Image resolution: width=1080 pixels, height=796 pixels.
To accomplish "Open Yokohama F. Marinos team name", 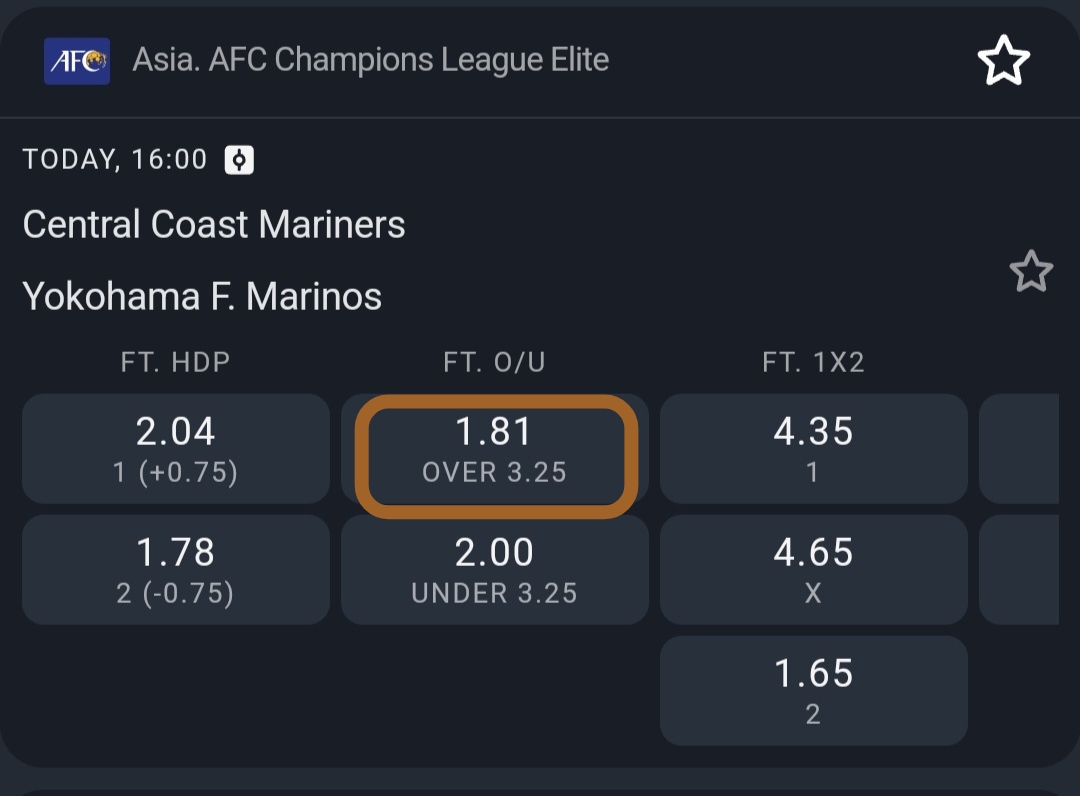I will [x=202, y=296].
